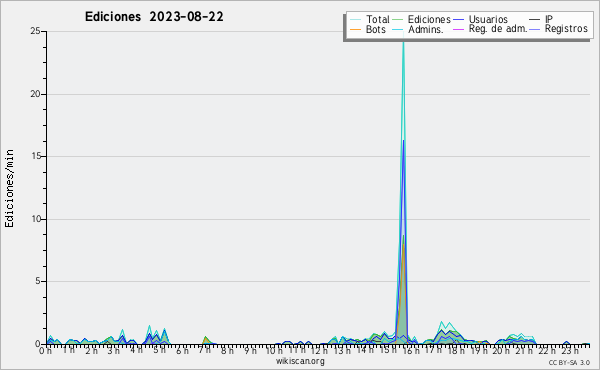
Task: Click the "5 h" x-axis label
Action: (x=160, y=350)
